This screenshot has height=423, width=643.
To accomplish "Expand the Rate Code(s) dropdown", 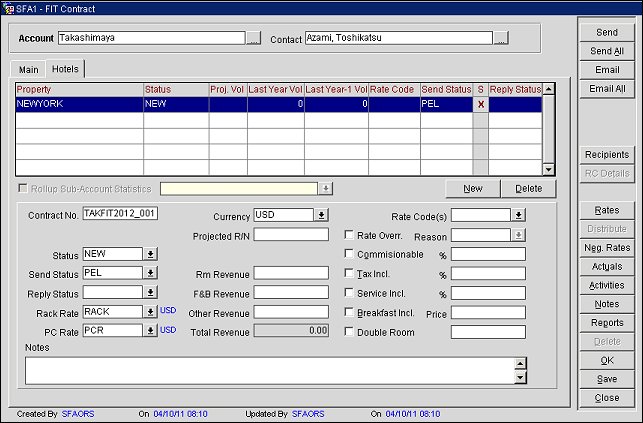I will [x=518, y=215].
